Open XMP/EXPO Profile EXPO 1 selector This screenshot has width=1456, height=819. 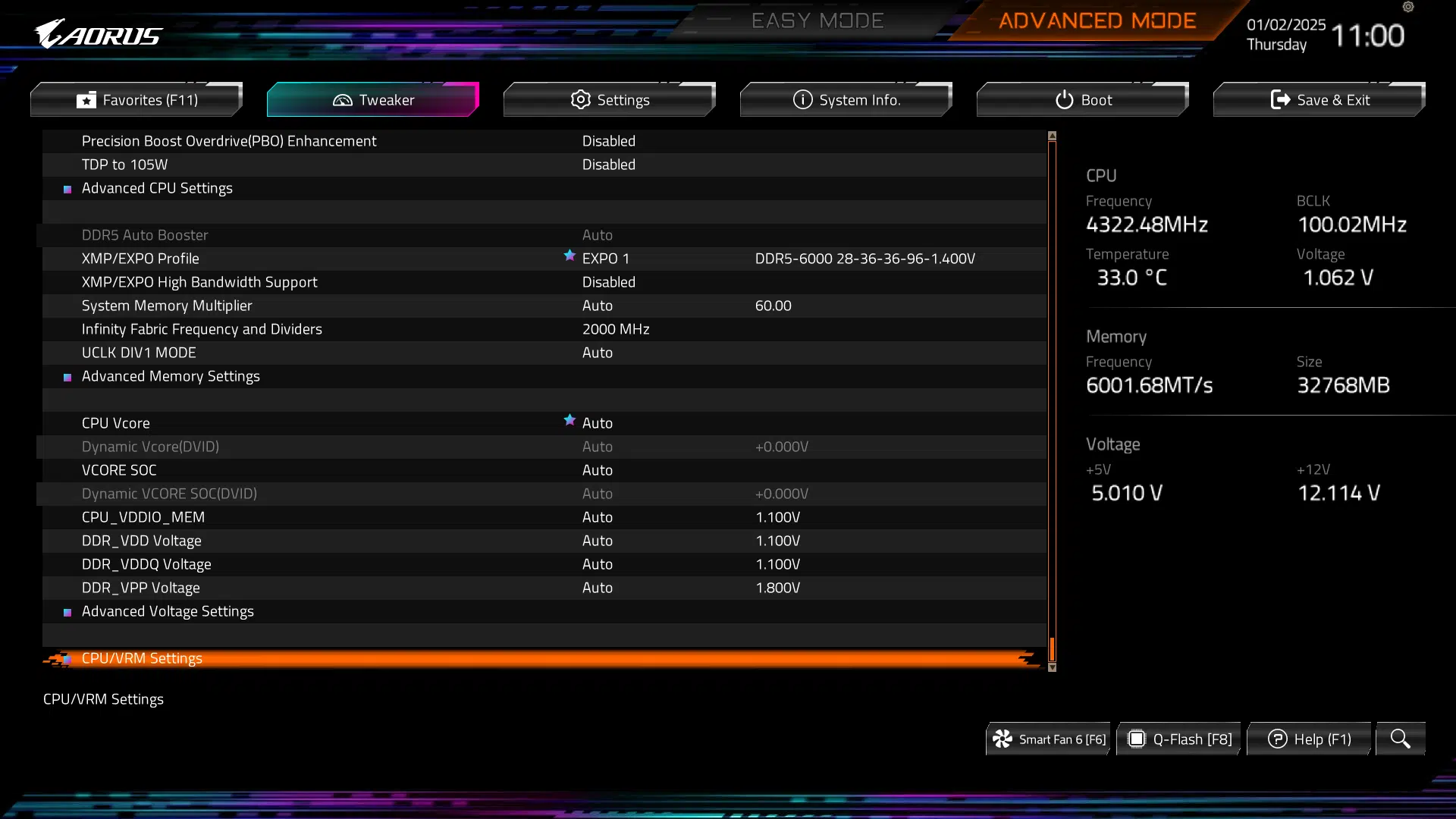[605, 259]
